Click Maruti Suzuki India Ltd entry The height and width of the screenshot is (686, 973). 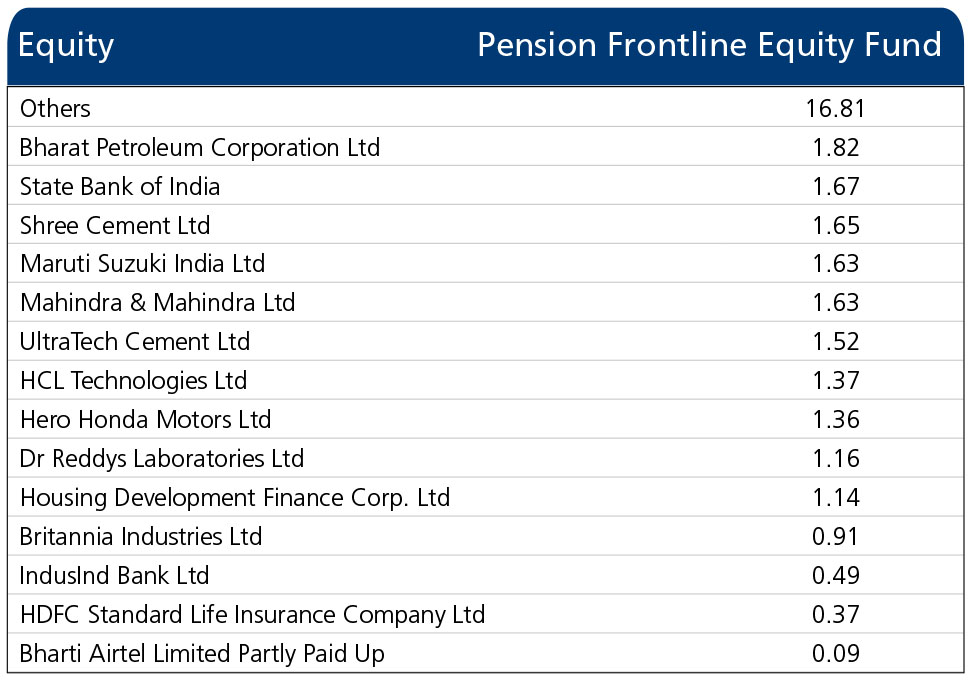coord(143,264)
